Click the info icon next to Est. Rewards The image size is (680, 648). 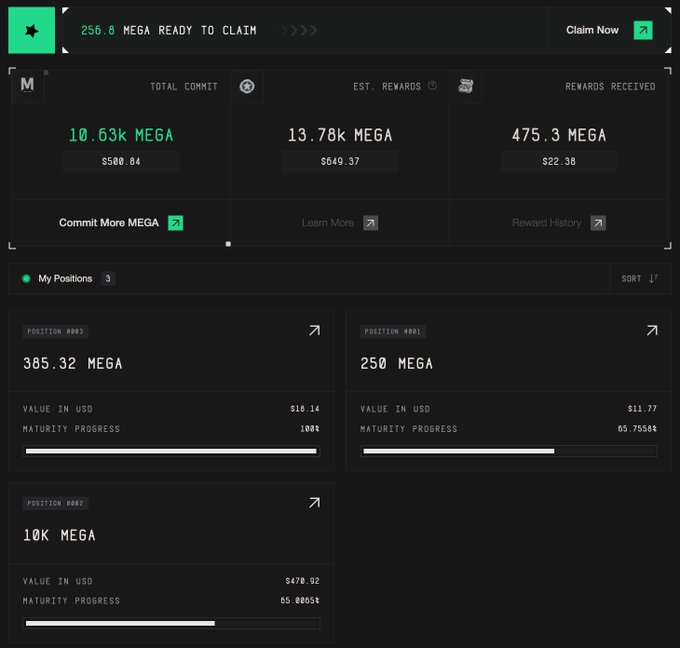[x=432, y=85]
